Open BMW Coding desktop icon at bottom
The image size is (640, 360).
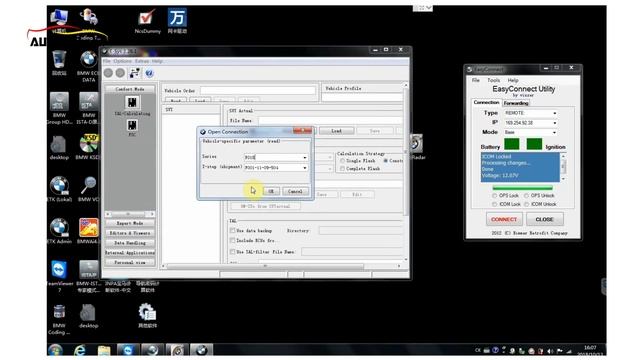[59, 319]
